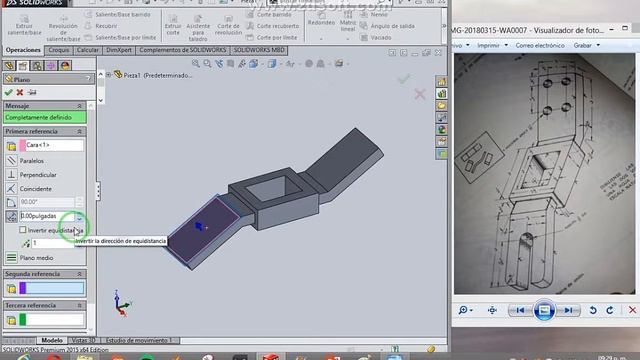Click the Ángulo de salida tool
The width and height of the screenshot is (640, 360).
pos(388,26)
